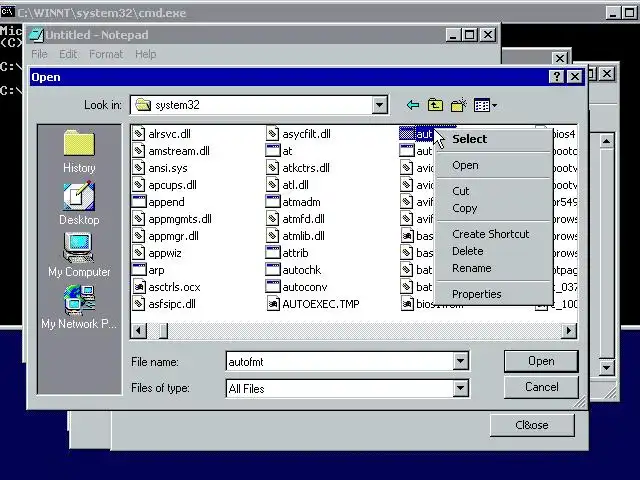Viewport: 640px width, 480px height.
Task: Select the asctrls.ocx file
Action: [x=167, y=287]
